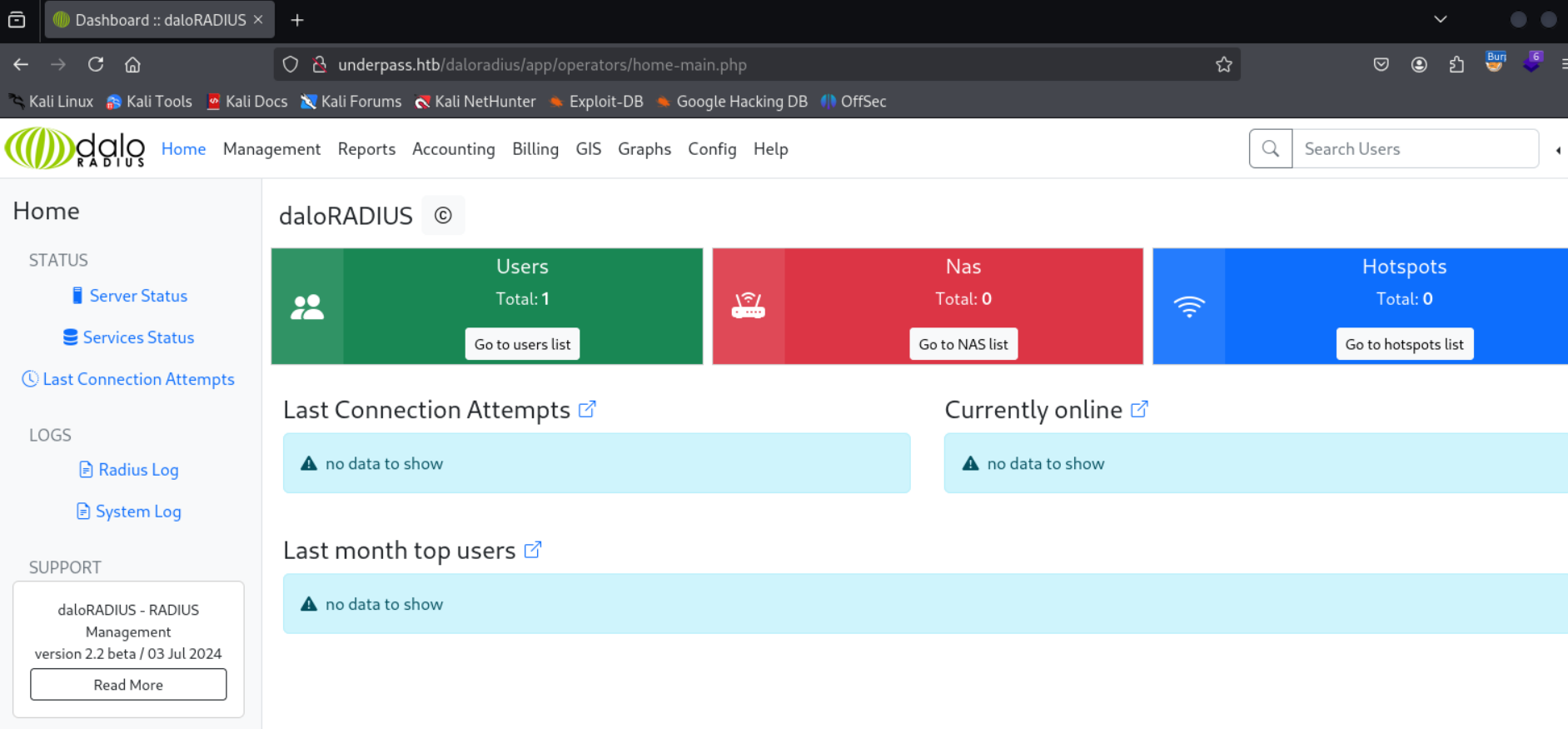Open the recent tabs view icon
This screenshot has width=1568, height=729.
(x=17, y=20)
